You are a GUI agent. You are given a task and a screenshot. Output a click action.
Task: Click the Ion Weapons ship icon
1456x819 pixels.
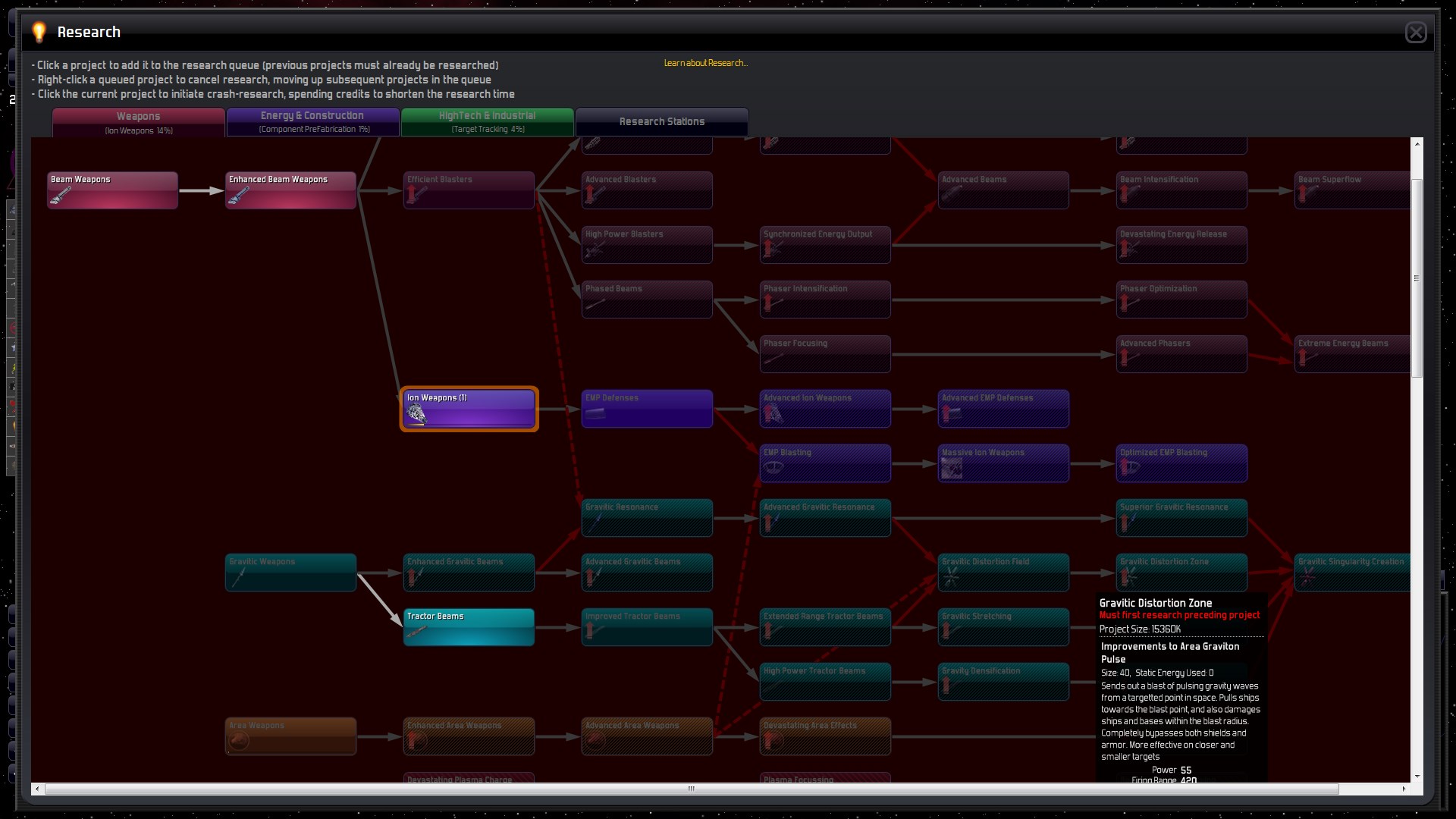416,413
